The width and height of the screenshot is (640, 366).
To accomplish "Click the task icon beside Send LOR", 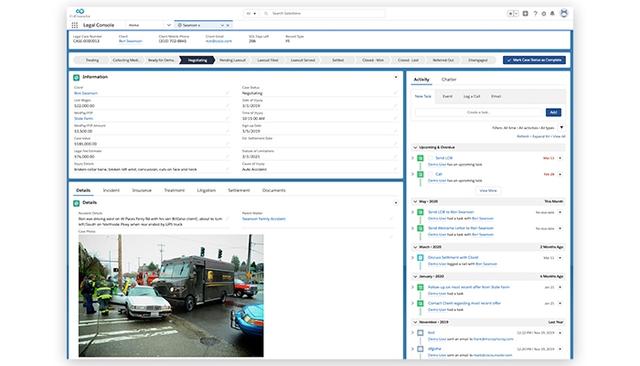I will point(420,158).
